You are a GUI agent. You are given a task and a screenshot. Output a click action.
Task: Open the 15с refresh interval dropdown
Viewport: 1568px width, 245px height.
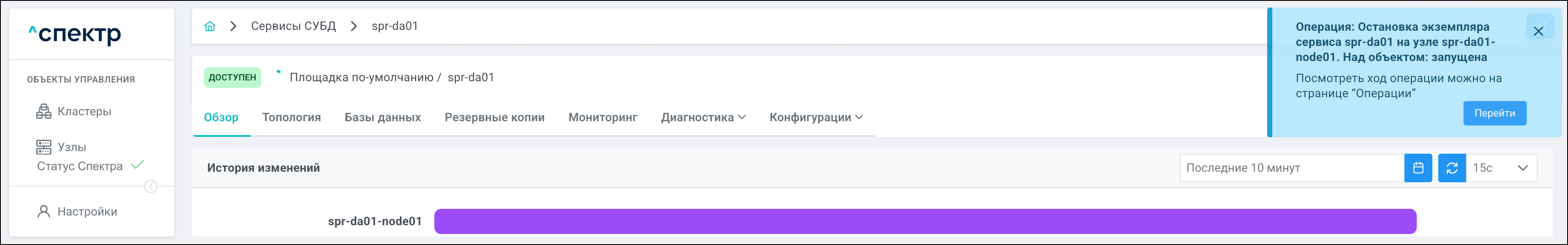1501,168
